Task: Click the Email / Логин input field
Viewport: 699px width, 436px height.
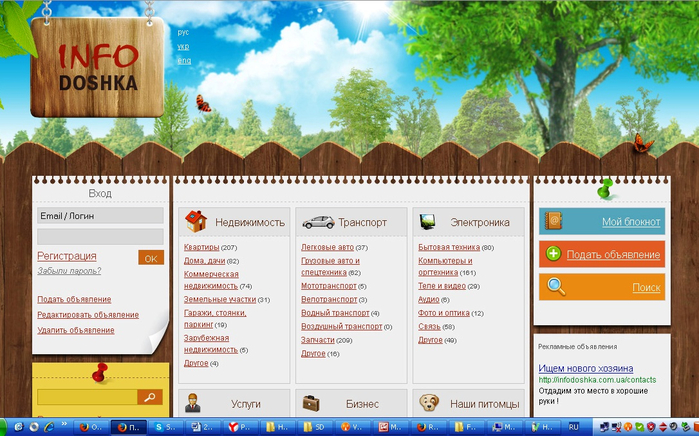Action: 100,216
